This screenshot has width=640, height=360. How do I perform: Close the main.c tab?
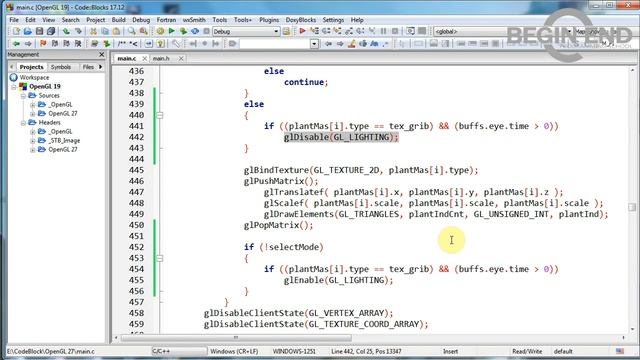144,59
